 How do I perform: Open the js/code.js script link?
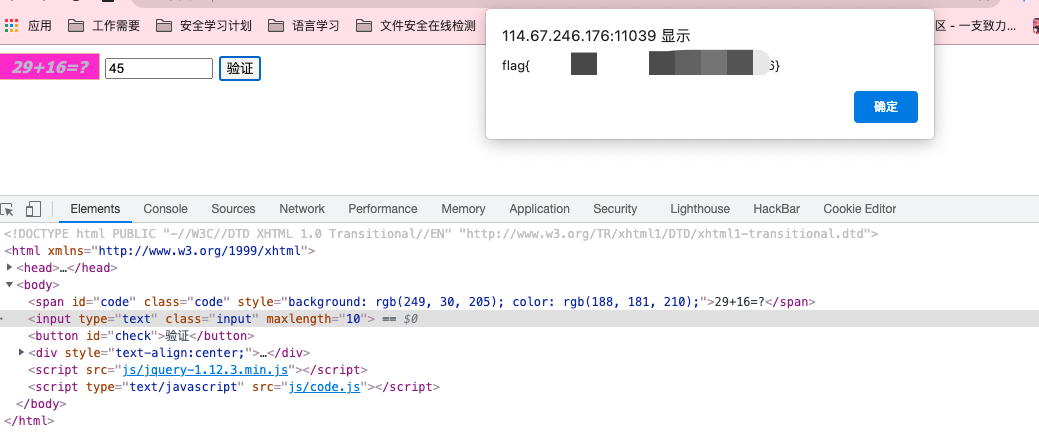pyautogui.click(x=325, y=387)
